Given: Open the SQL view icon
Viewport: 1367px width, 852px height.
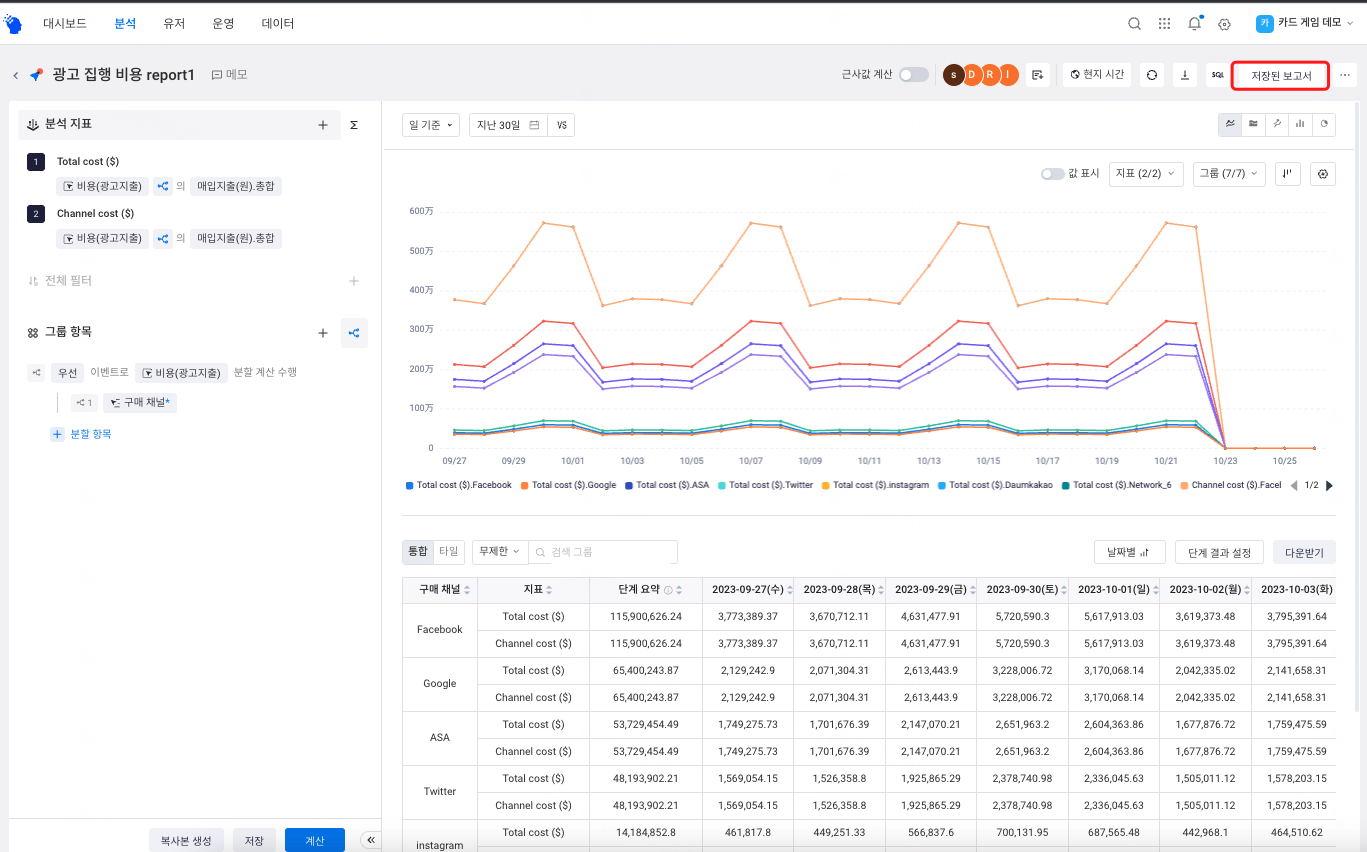Looking at the screenshot, I should (1217, 75).
